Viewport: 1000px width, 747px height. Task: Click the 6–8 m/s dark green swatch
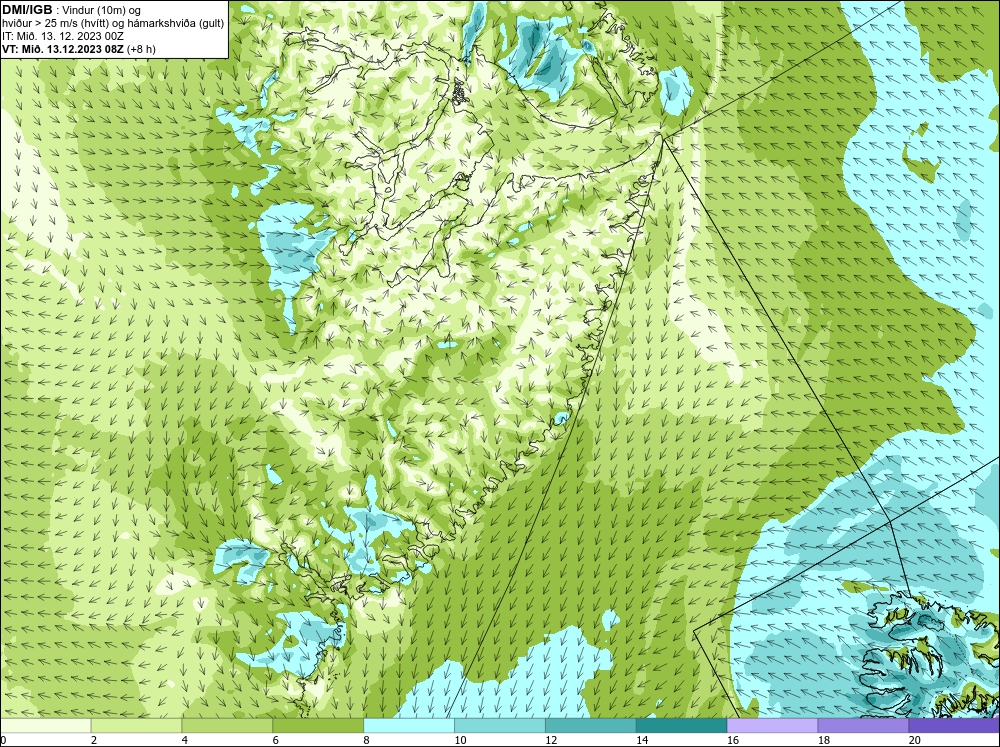coord(318,726)
